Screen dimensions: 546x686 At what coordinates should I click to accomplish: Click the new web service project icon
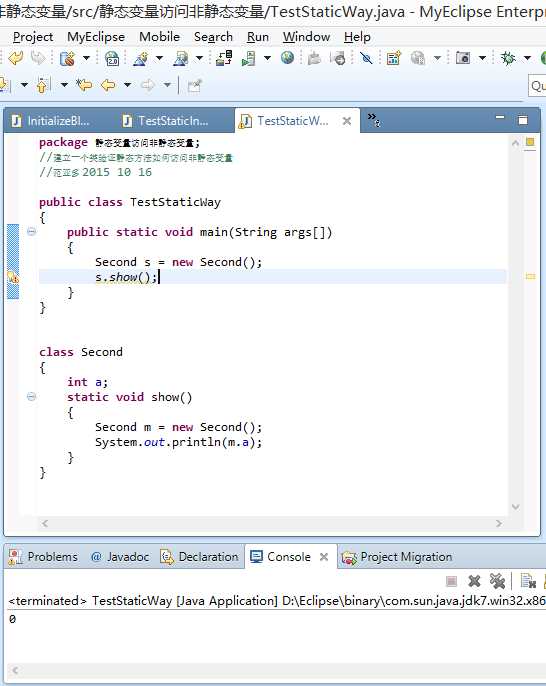tap(67, 58)
